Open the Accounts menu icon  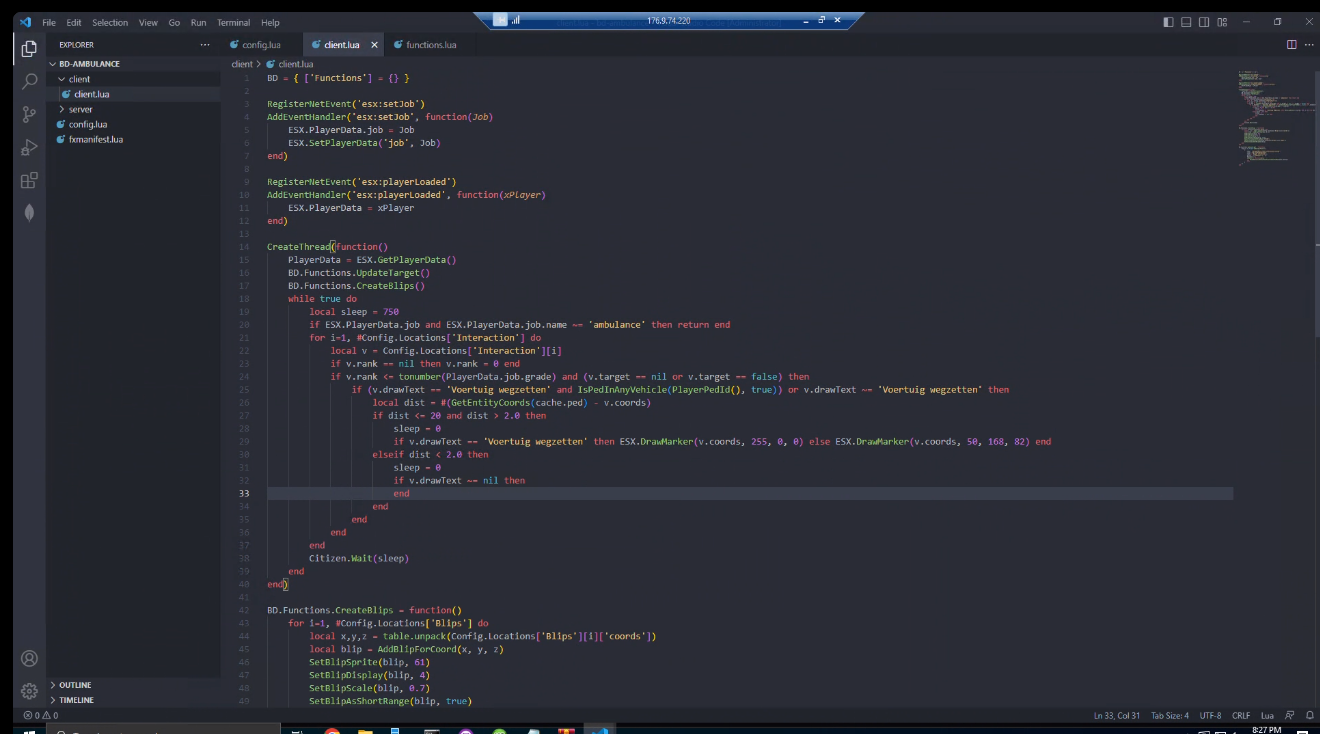pos(29,658)
